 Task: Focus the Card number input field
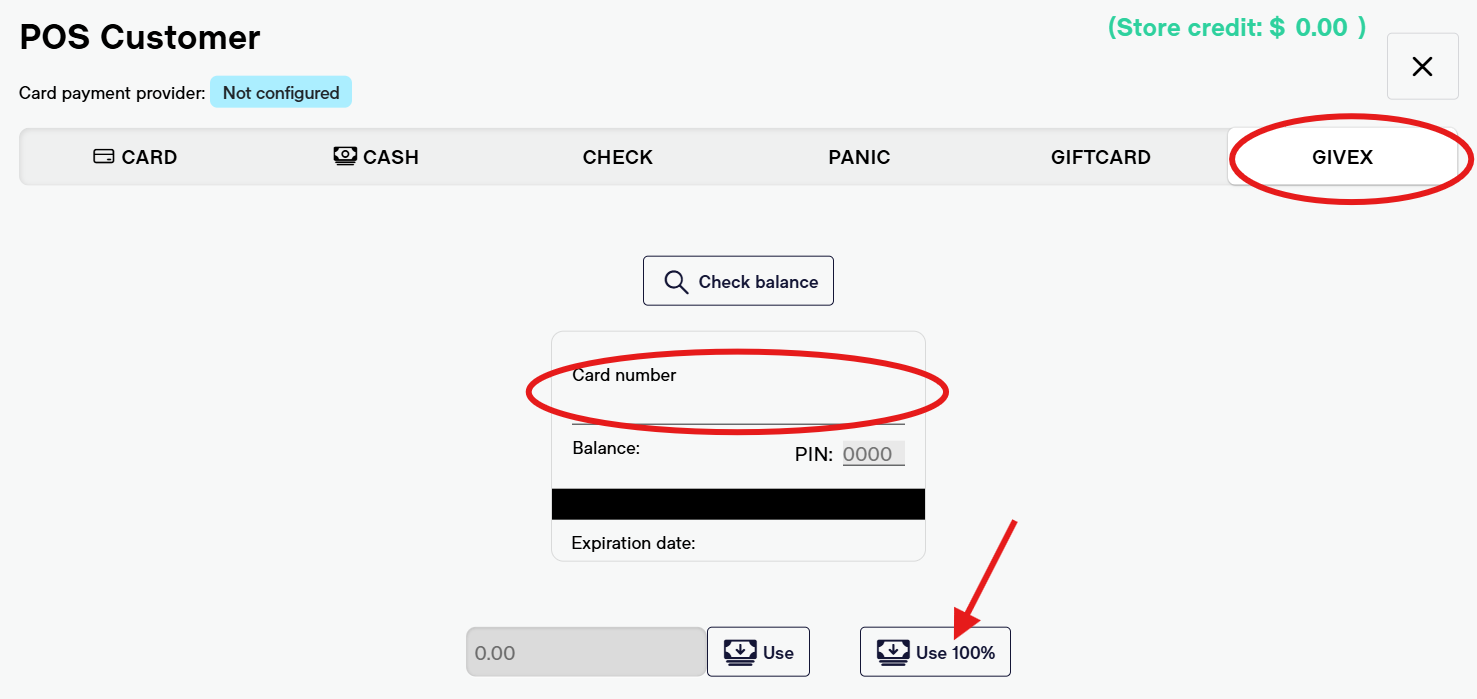tap(738, 408)
